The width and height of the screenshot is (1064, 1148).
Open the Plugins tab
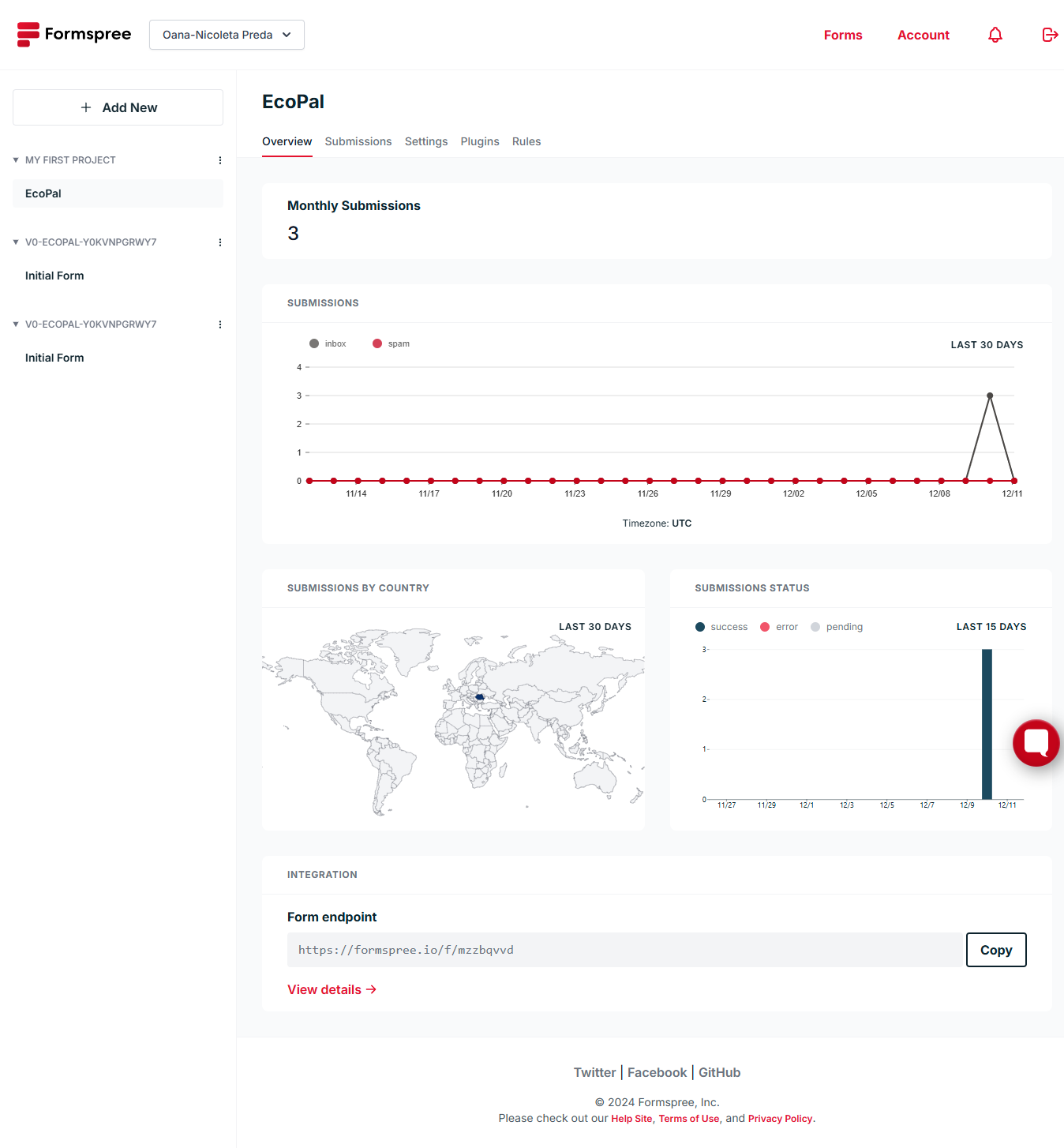480,141
